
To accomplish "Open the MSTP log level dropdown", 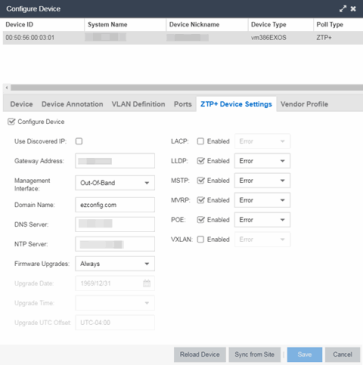I will (262, 181).
